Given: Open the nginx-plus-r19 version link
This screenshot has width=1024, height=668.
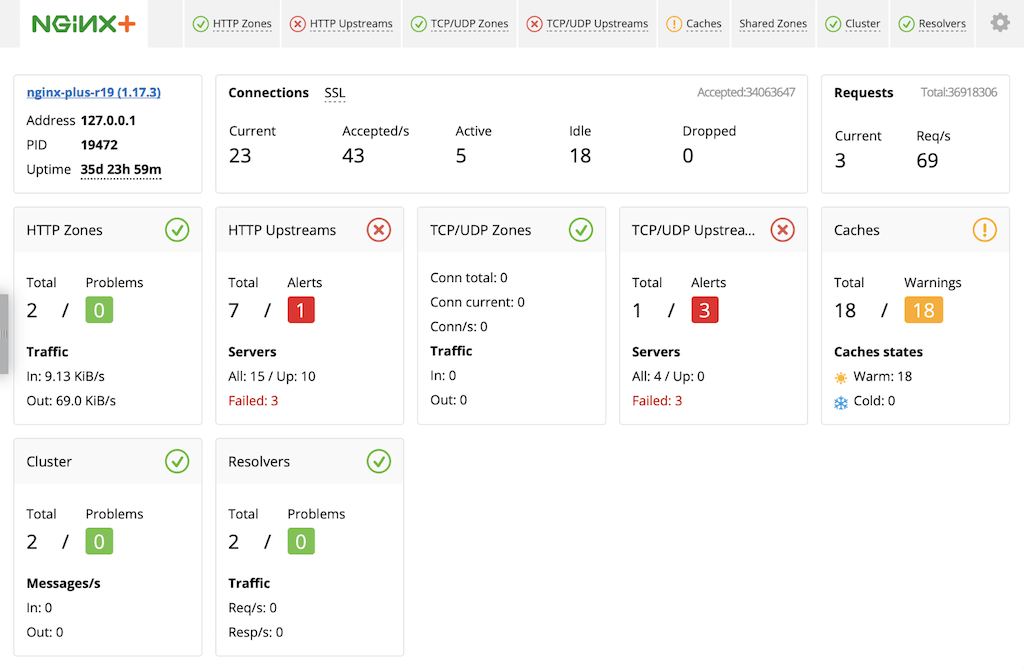Looking at the screenshot, I should coord(93,93).
